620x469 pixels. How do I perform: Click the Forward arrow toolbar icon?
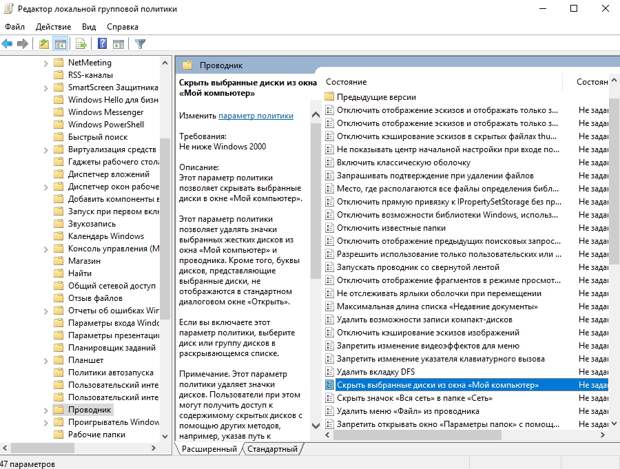pyautogui.click(x=22, y=43)
